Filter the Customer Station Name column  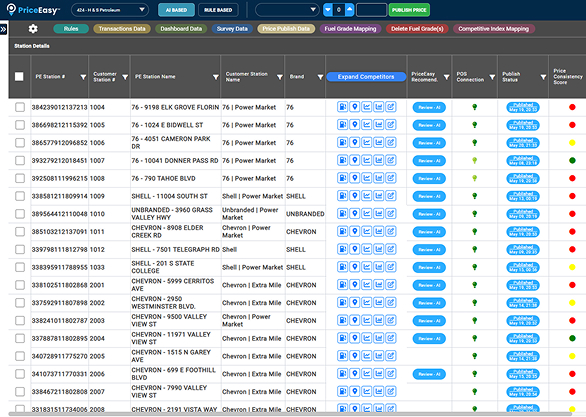point(280,77)
